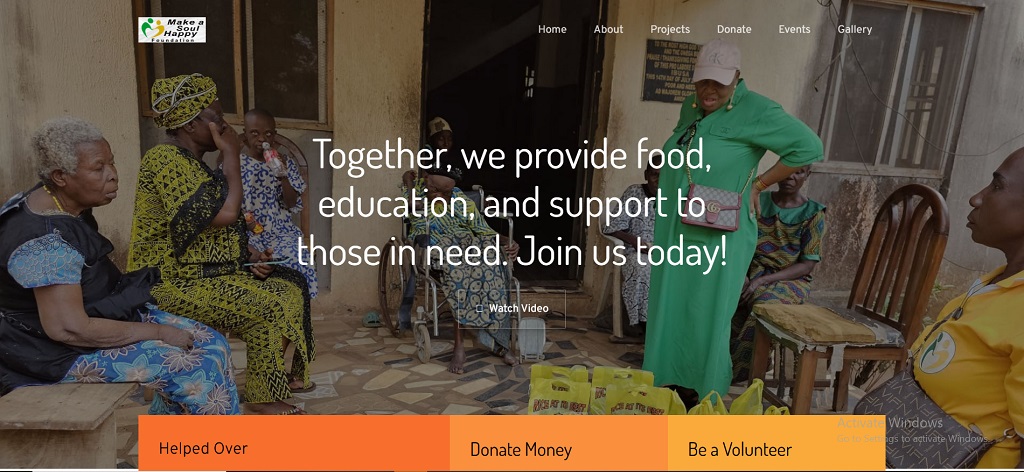Click the yellow-orange Be a Volunteer box
Image resolution: width=1024 pixels, height=472 pixels.
click(776, 443)
